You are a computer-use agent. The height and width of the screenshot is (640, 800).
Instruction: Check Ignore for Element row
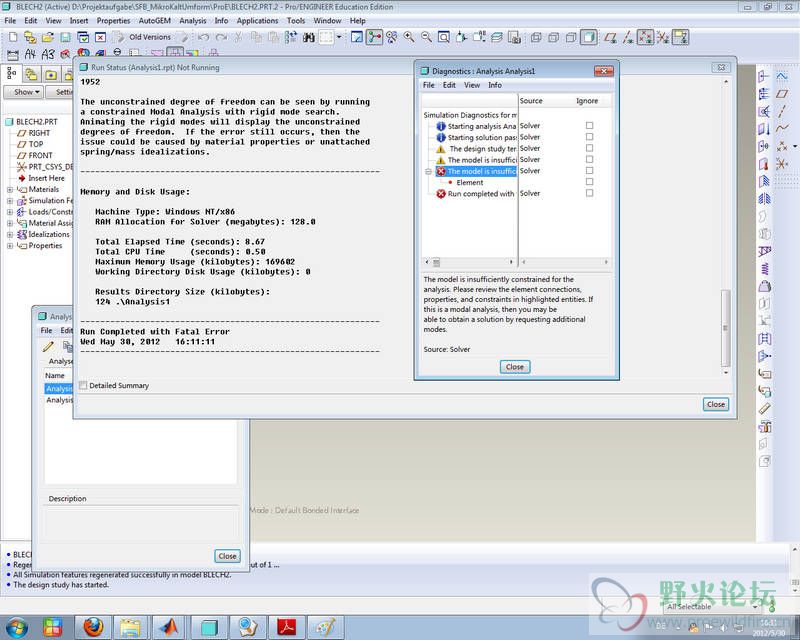589,181
